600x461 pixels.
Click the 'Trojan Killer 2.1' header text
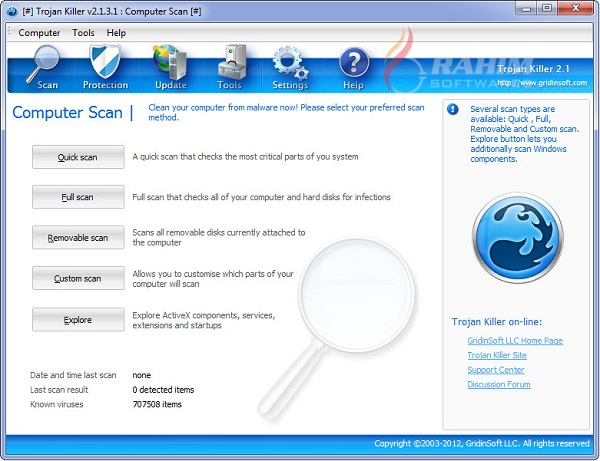tap(533, 69)
